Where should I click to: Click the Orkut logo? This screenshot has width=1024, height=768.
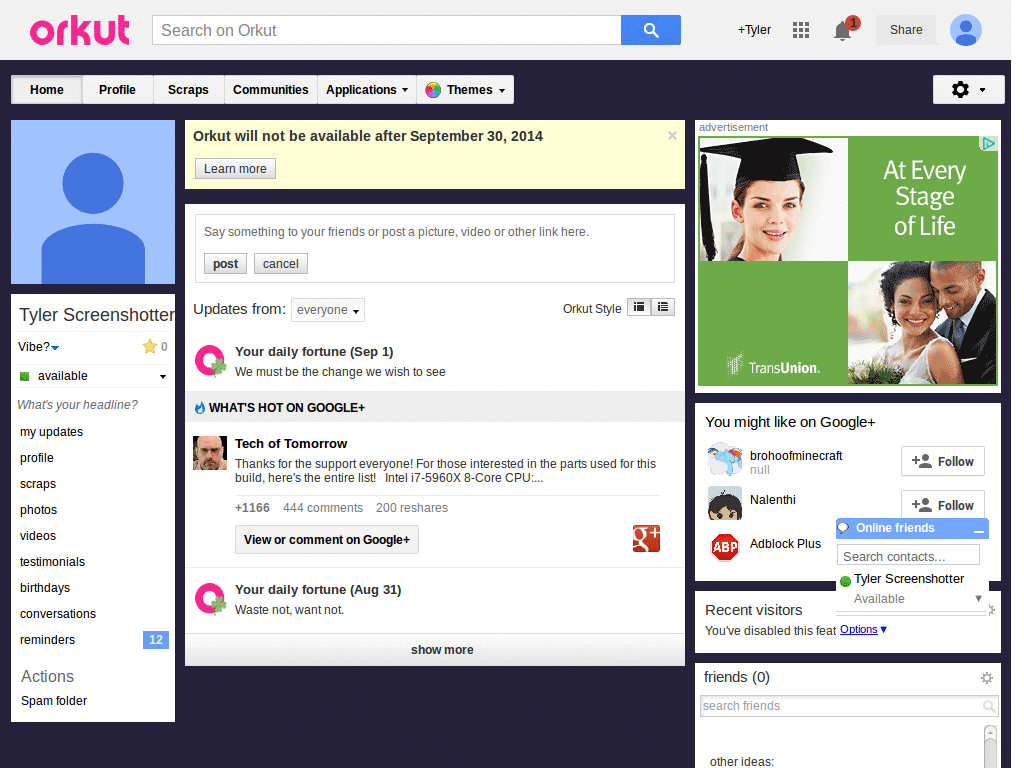(x=80, y=31)
